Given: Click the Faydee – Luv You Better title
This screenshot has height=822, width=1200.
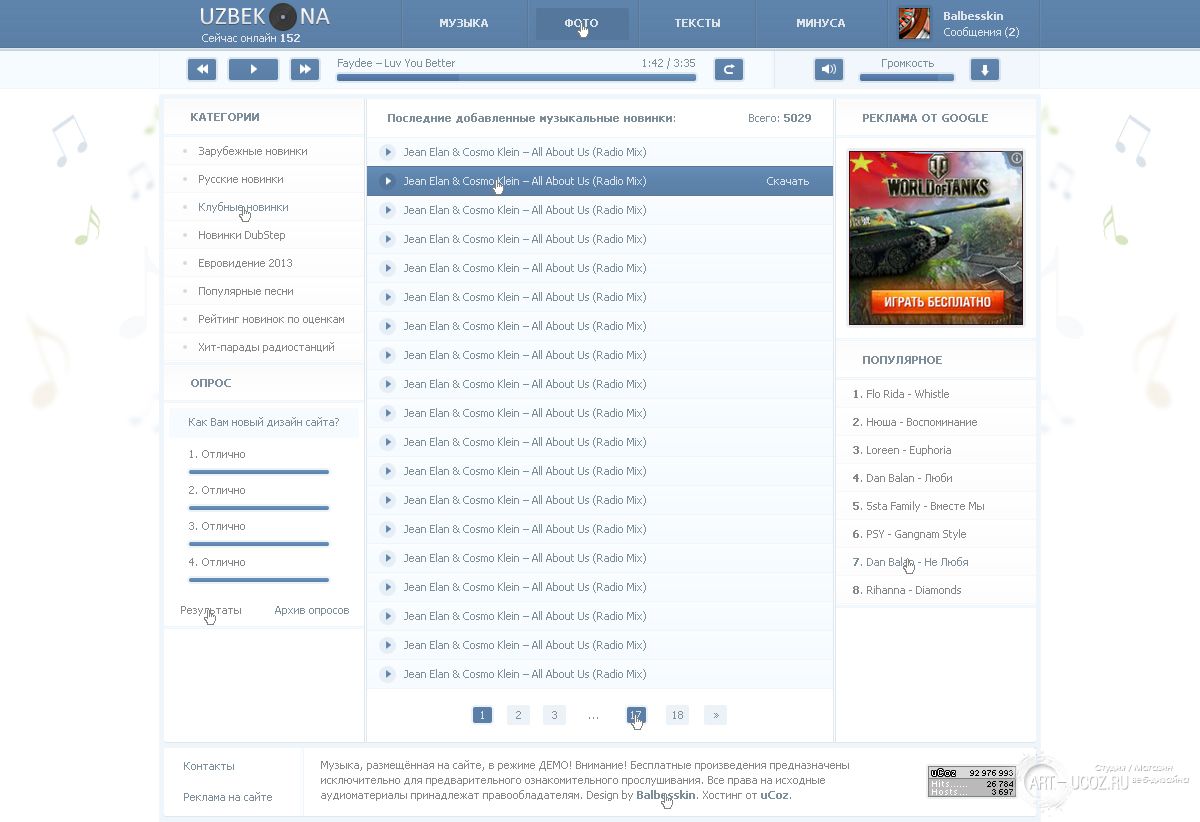Looking at the screenshot, I should 396,63.
